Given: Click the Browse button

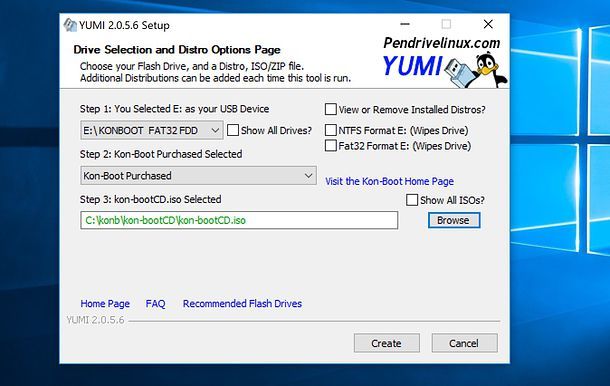Looking at the screenshot, I should click(454, 220).
